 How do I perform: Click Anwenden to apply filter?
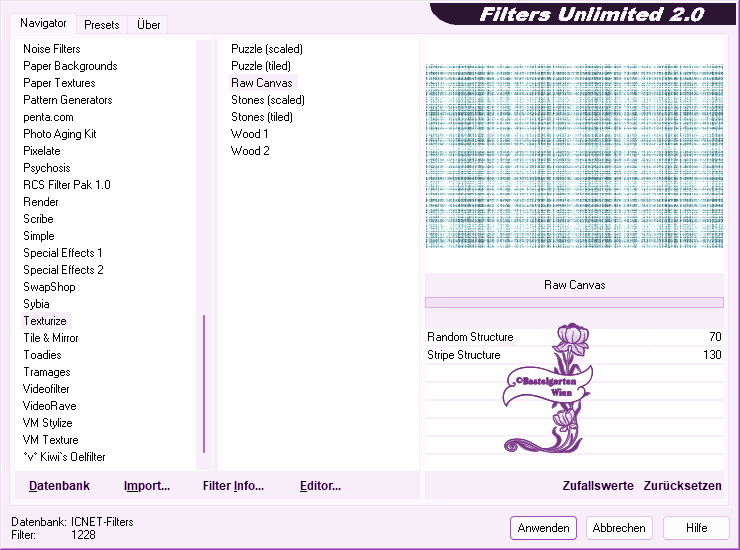[543, 528]
